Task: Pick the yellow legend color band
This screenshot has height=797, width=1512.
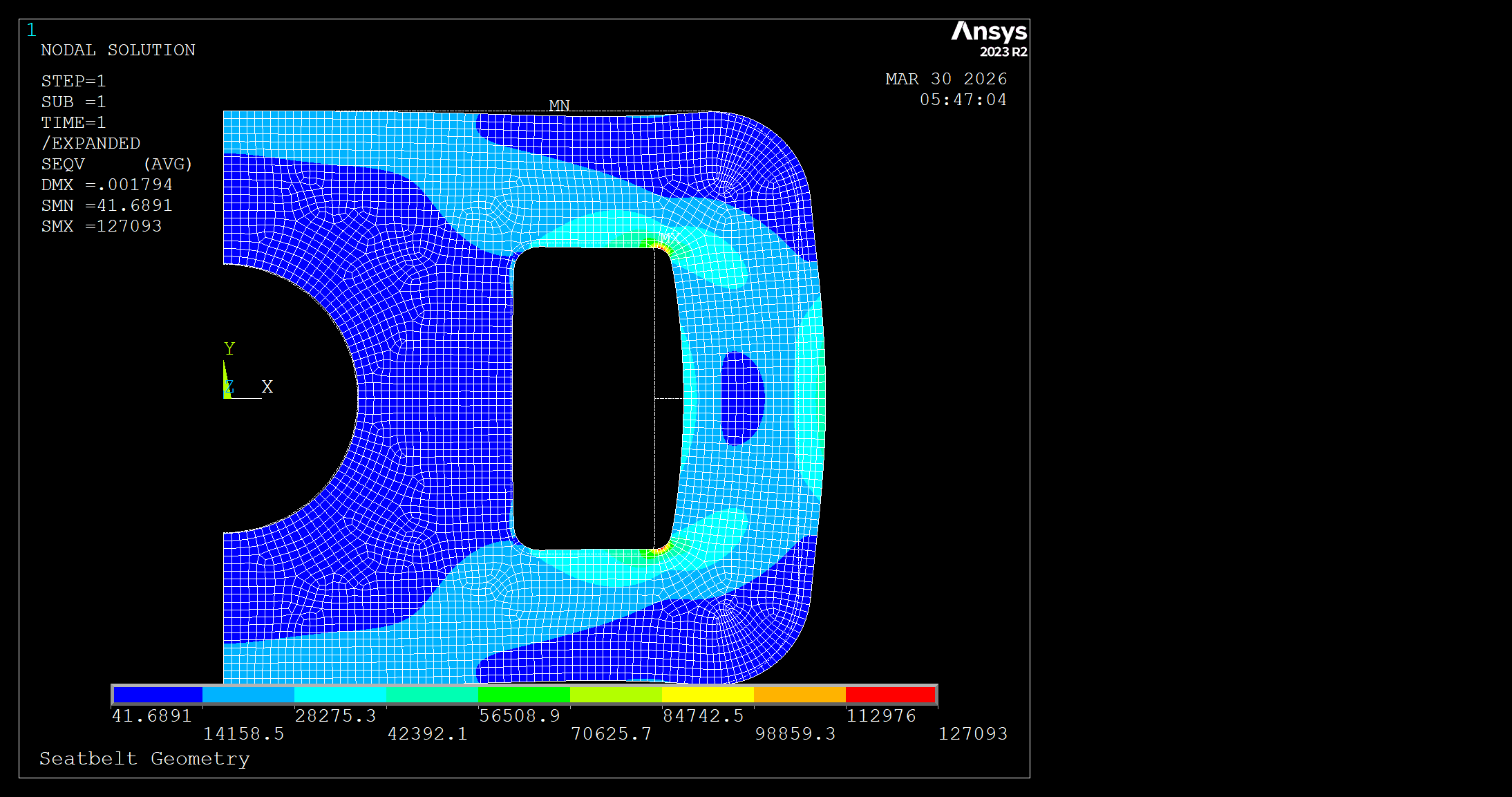Action: coord(707,694)
